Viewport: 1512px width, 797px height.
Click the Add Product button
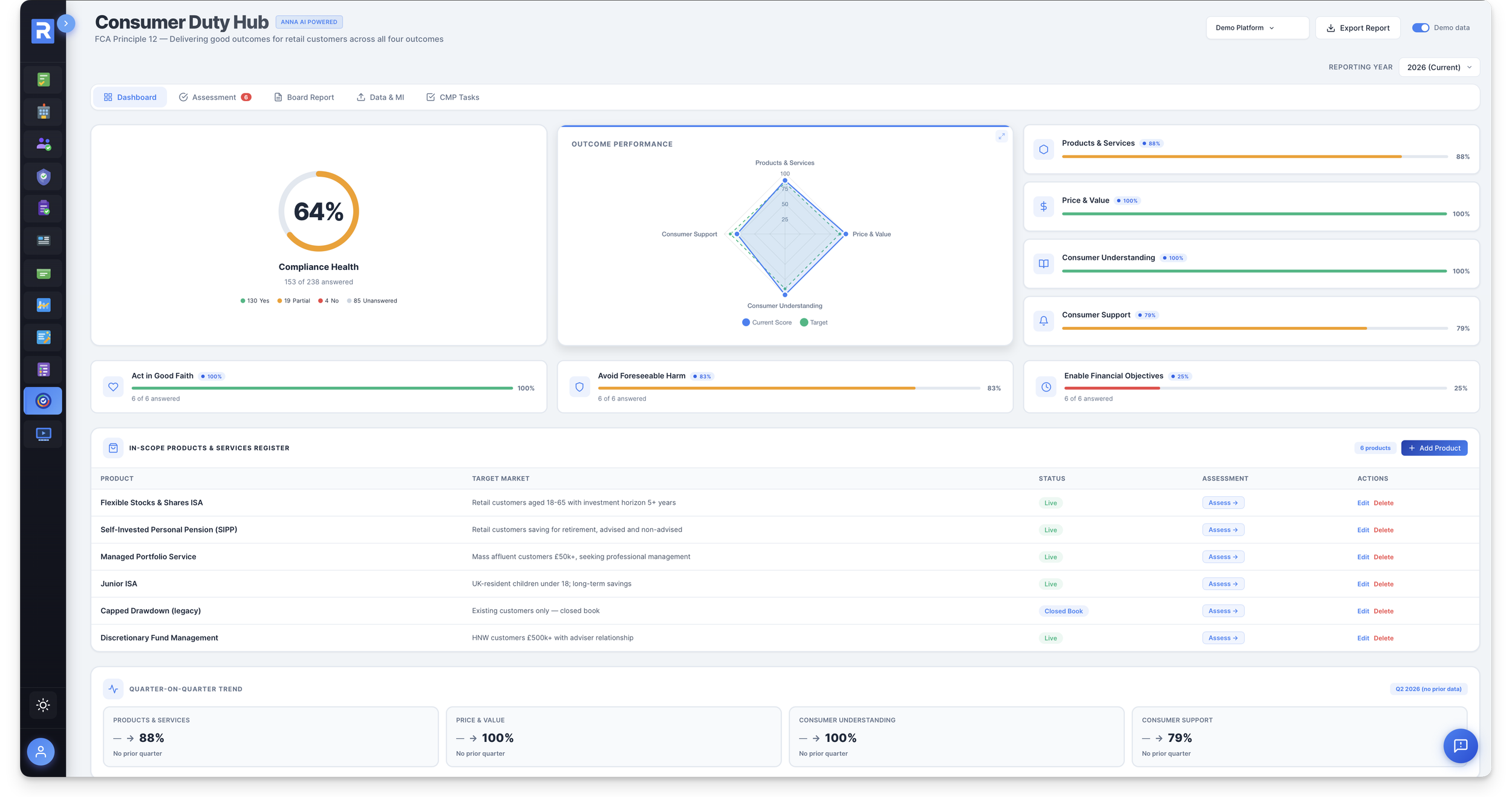tap(1433, 448)
